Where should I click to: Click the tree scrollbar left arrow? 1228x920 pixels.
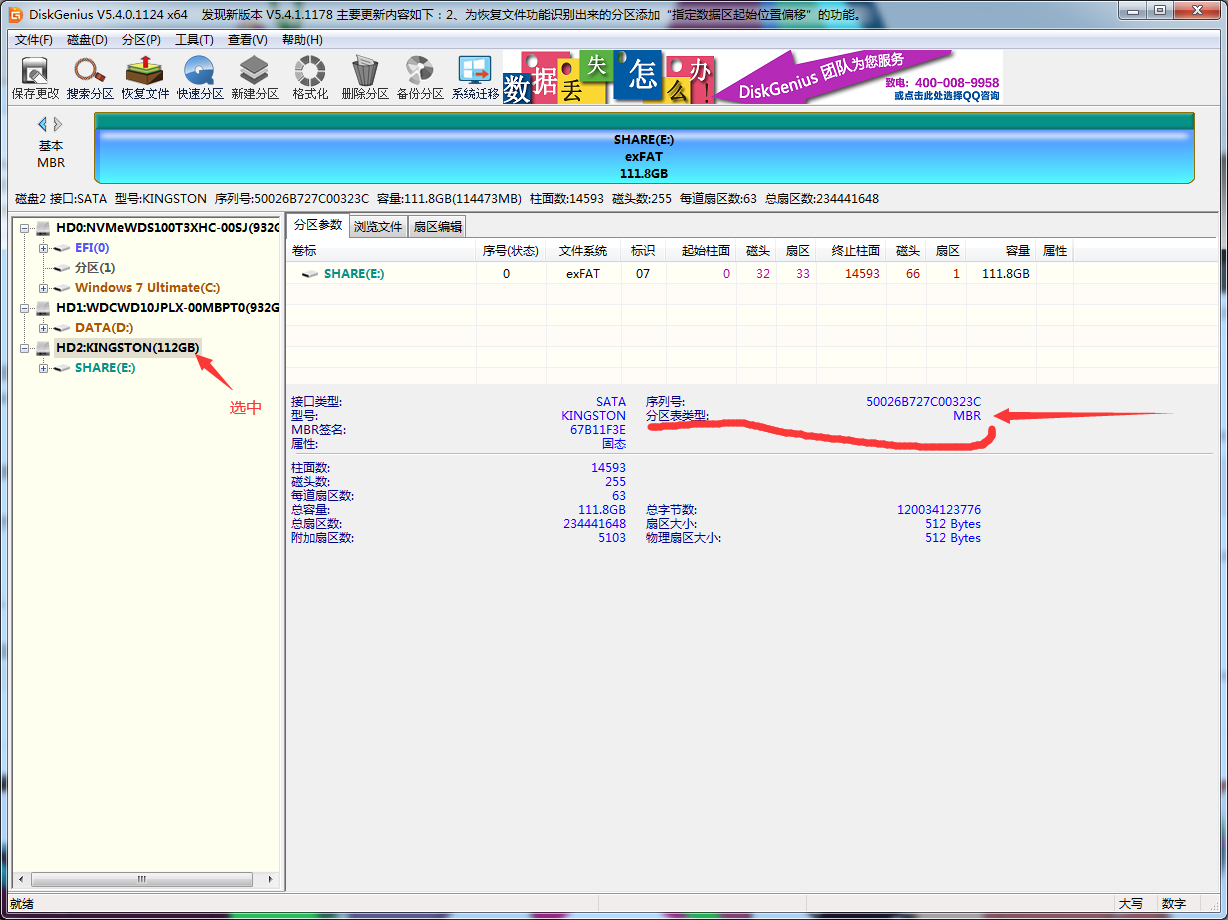click(23, 880)
